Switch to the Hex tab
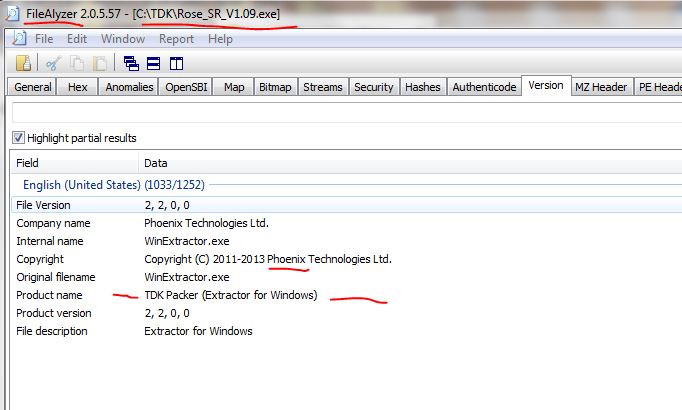 coord(77,87)
